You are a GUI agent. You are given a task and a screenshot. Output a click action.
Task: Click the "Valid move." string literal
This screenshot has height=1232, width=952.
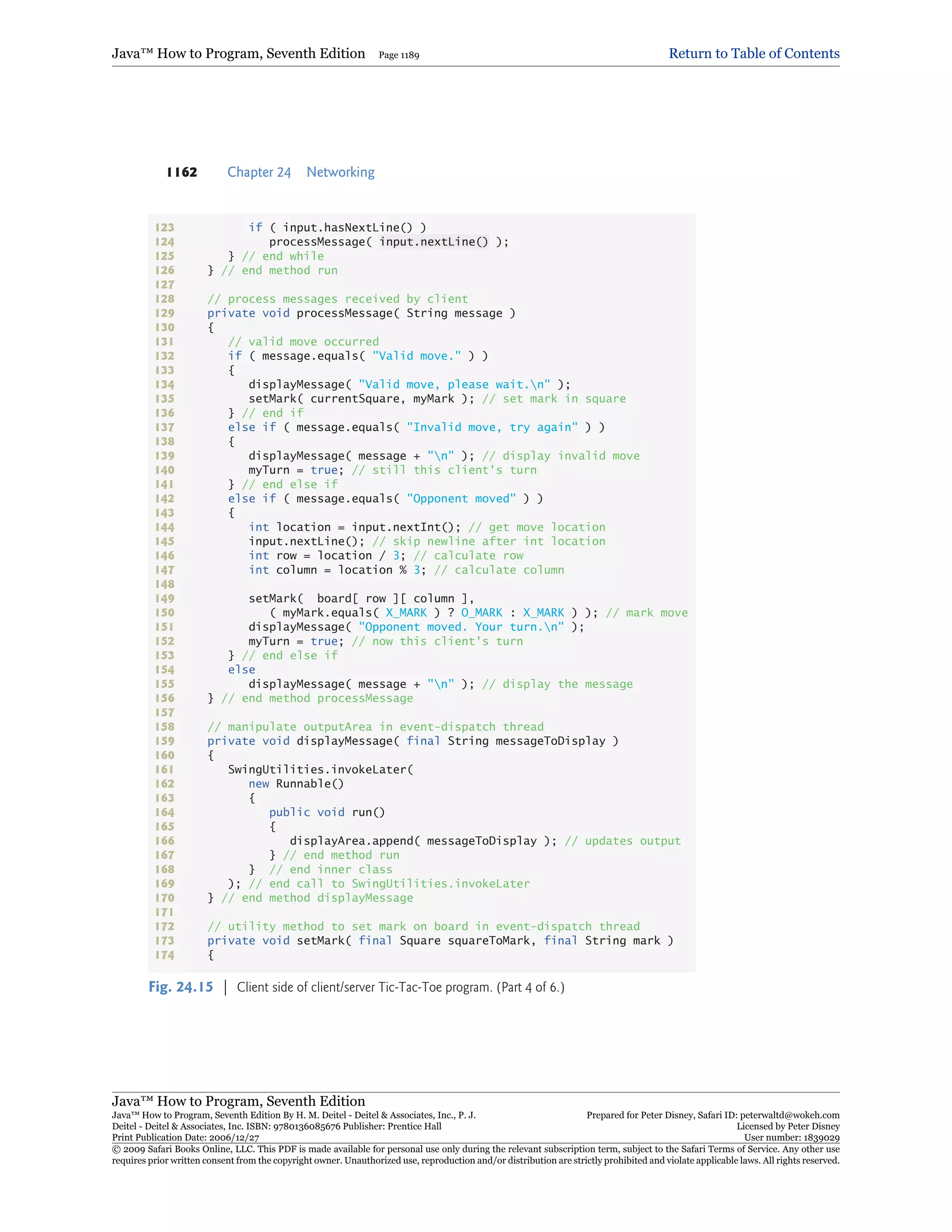click(x=416, y=356)
